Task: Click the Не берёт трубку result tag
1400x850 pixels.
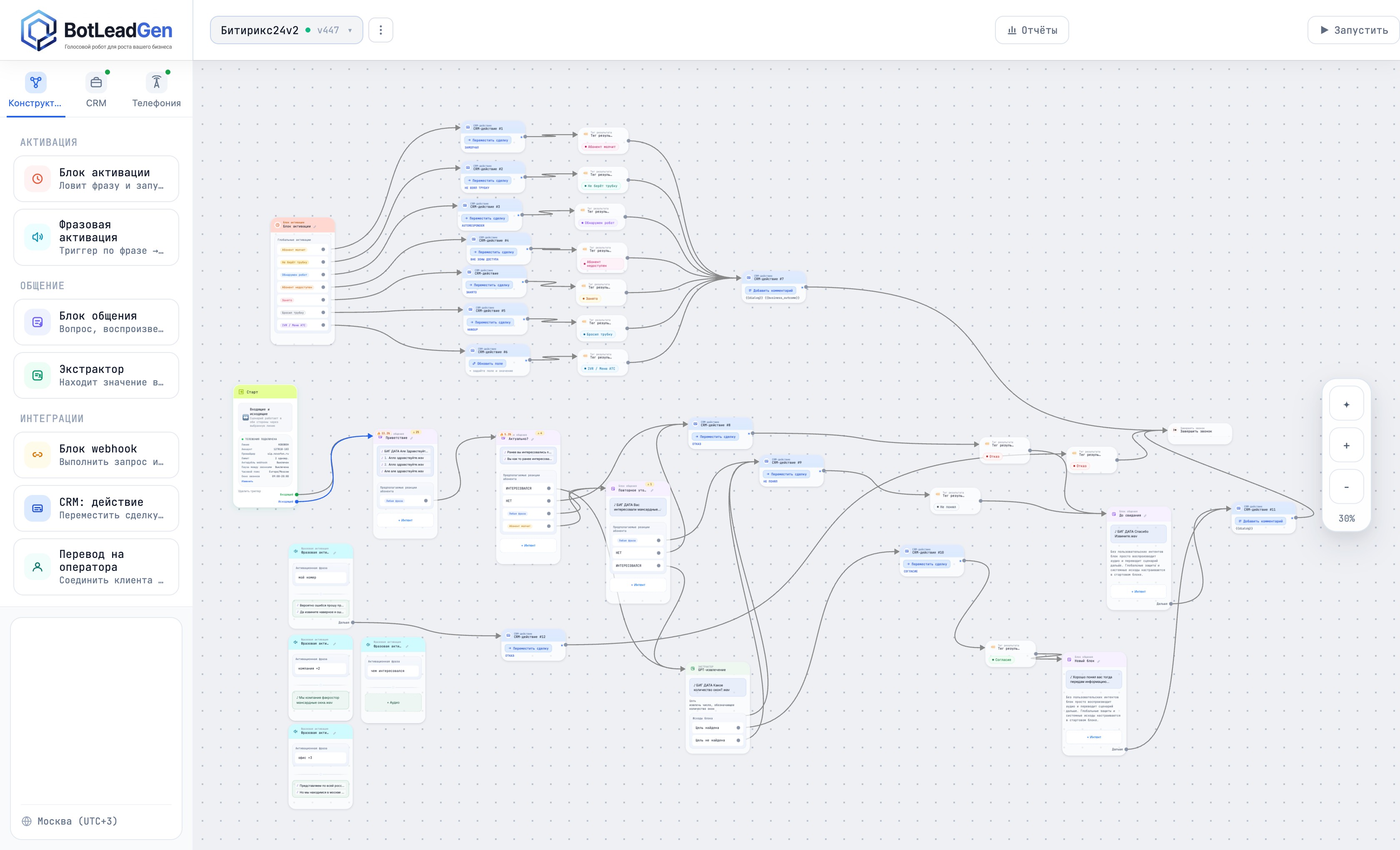Action: 600,186
